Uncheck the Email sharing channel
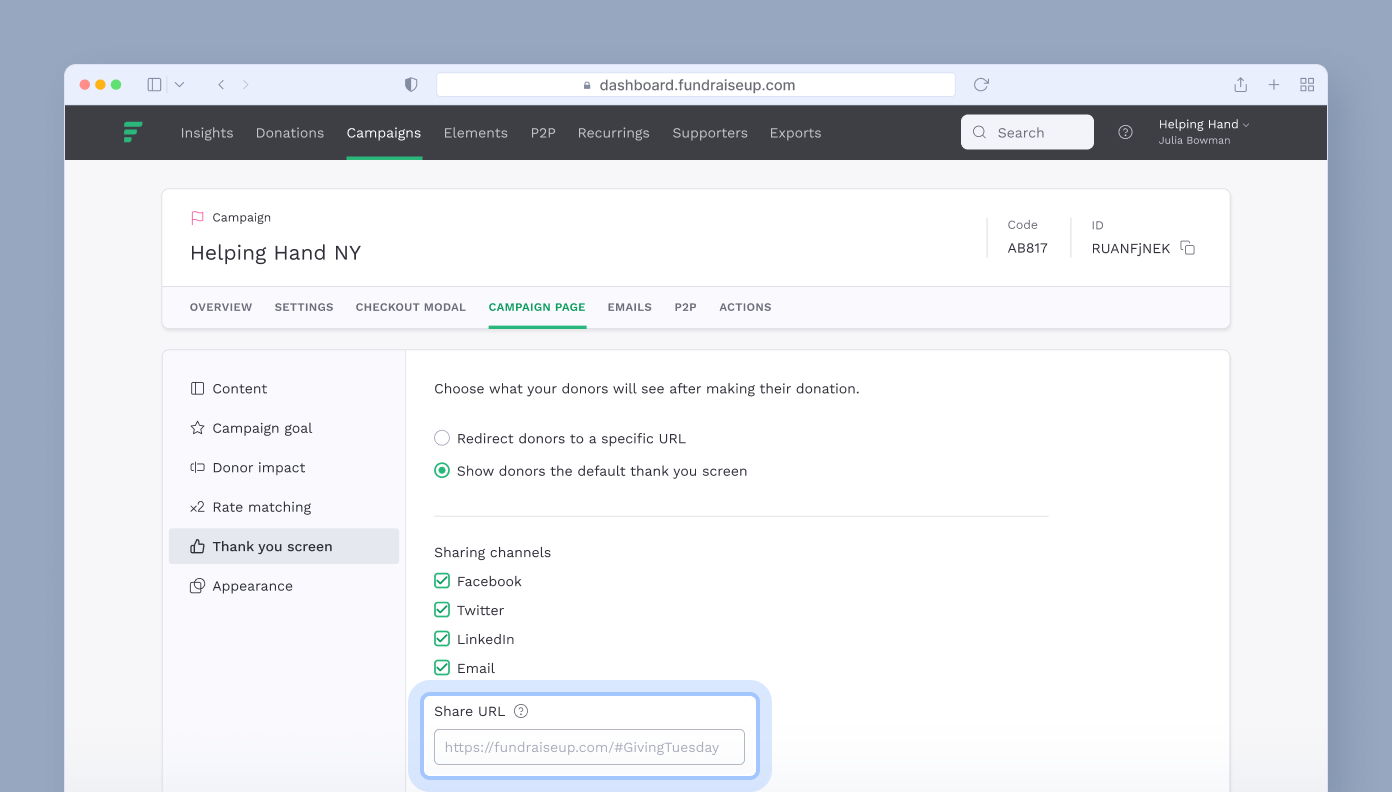The image size is (1392, 792). pyautogui.click(x=442, y=668)
